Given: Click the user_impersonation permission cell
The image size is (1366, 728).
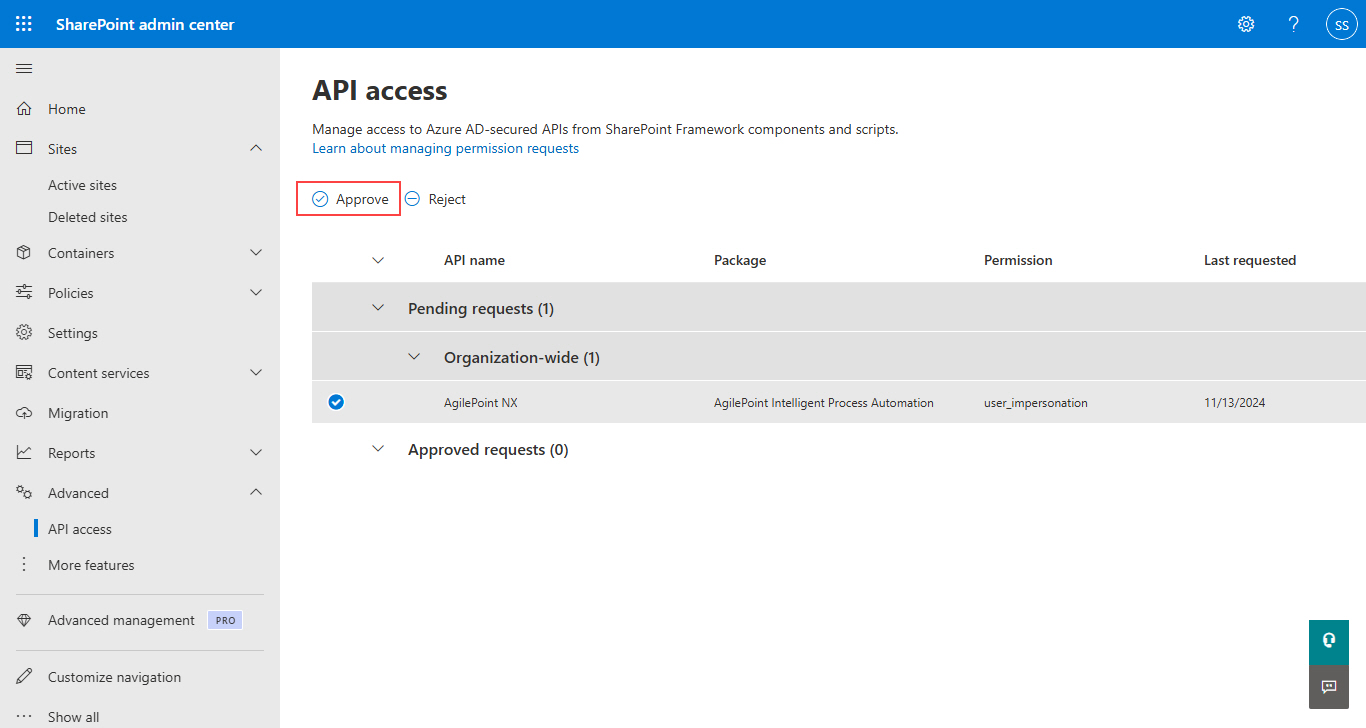Looking at the screenshot, I should [1036, 403].
